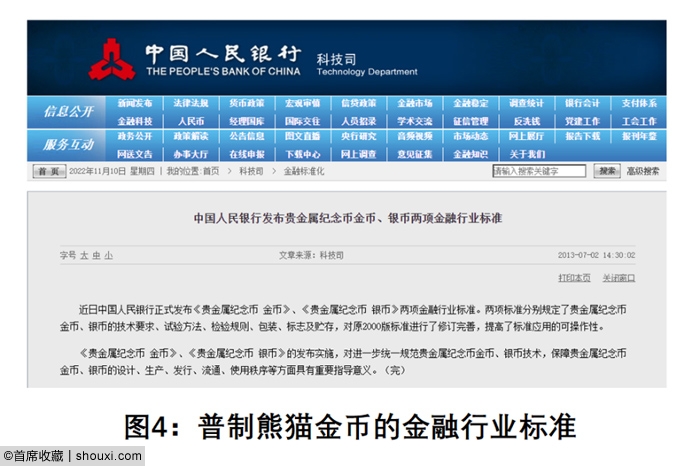Click the 打印本页 print link
The width and height of the screenshot is (700, 466).
(574, 278)
